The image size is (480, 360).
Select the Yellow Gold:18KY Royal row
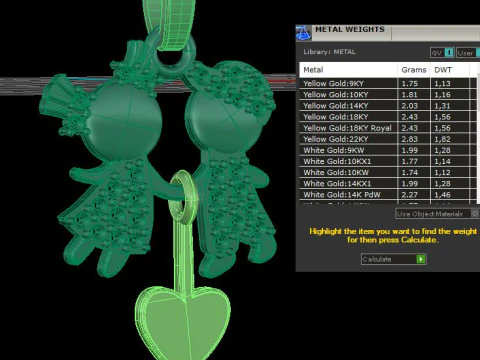[x=388, y=128]
